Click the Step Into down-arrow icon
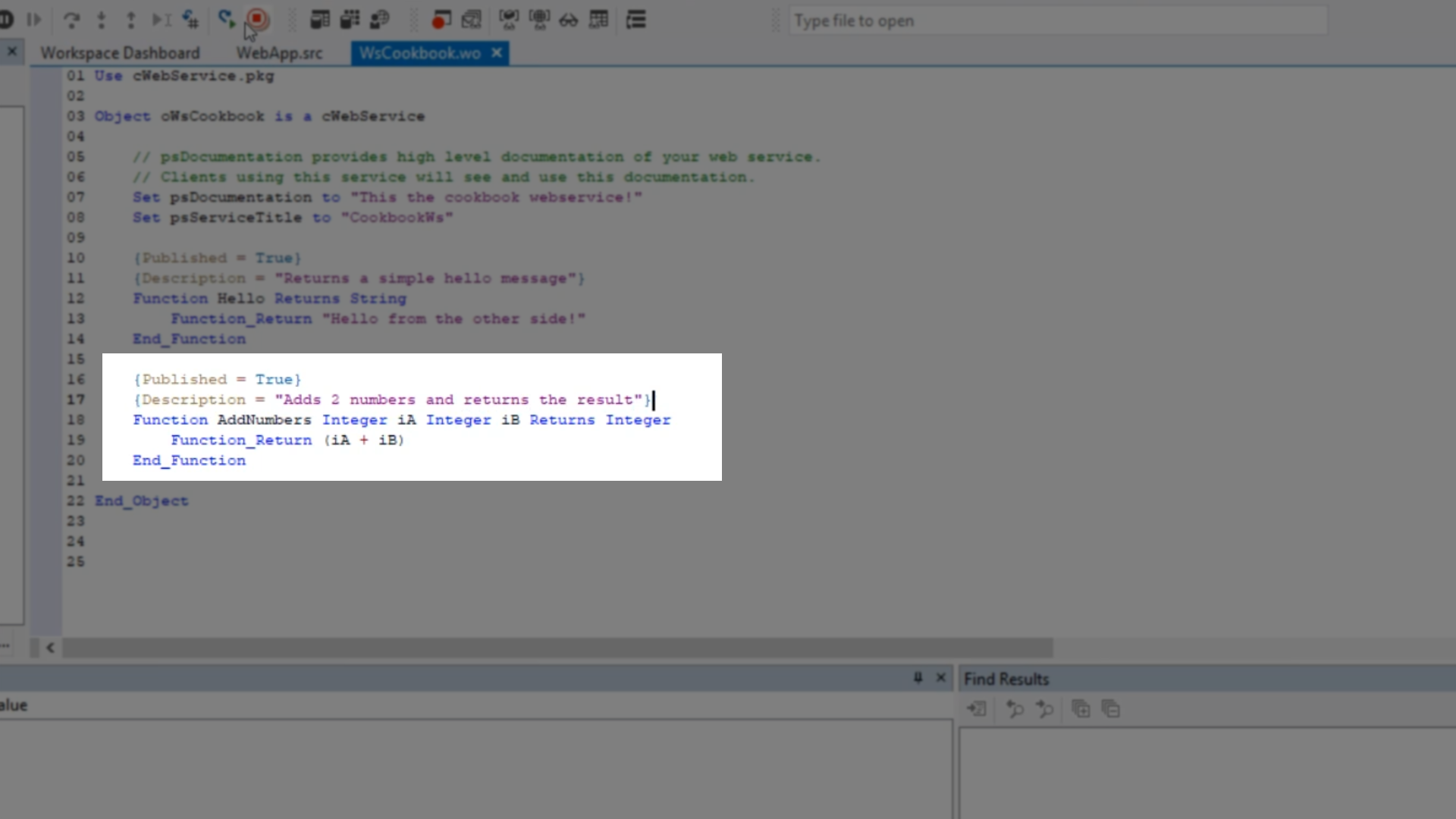 [x=101, y=20]
